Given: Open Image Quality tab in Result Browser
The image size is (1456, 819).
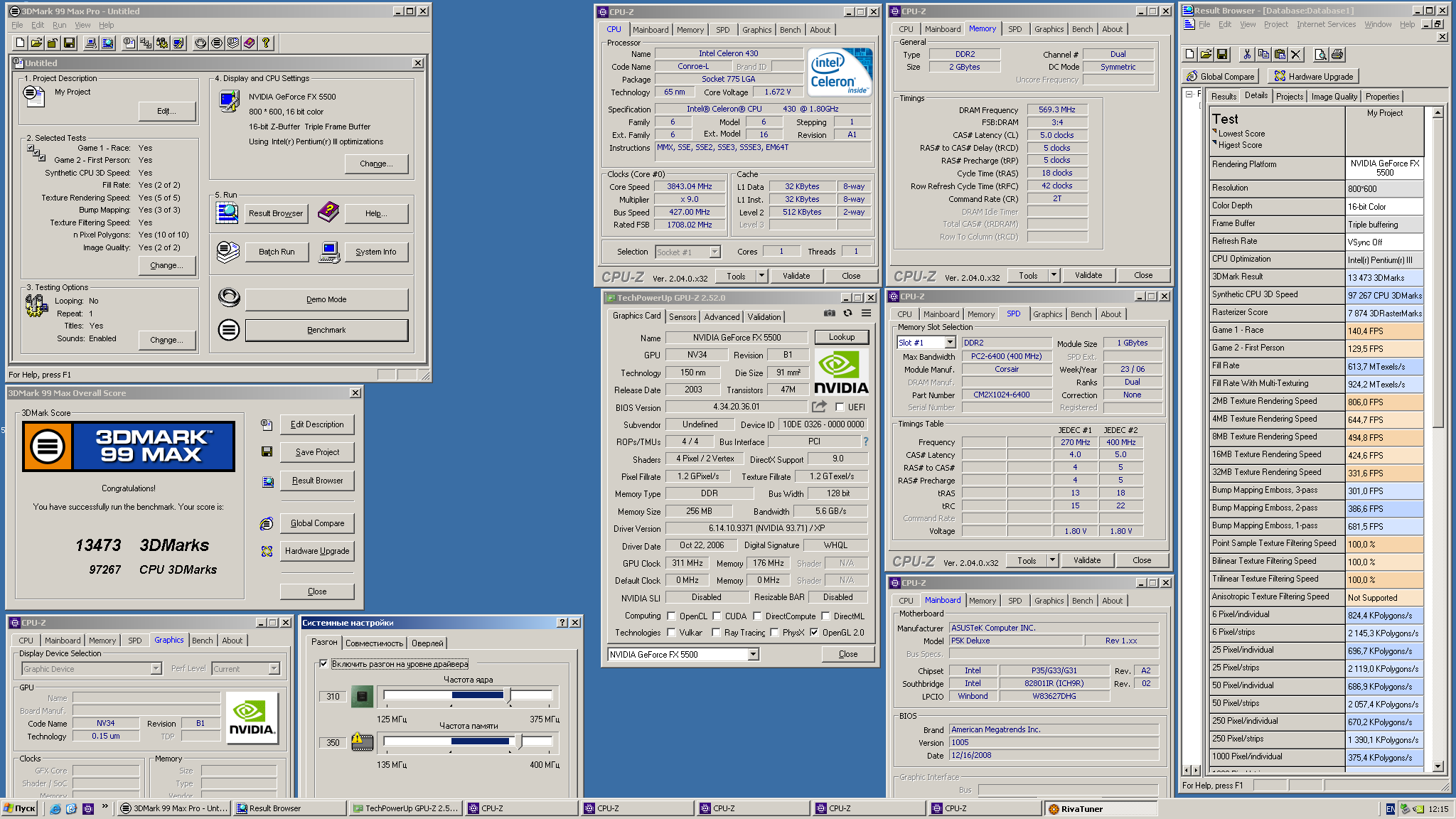Looking at the screenshot, I should [x=1334, y=97].
